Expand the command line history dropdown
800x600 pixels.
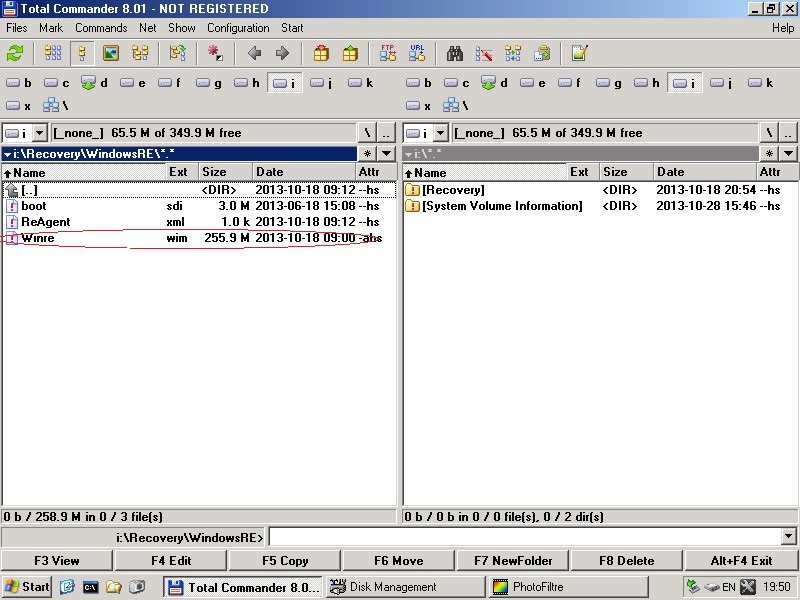pos(789,537)
